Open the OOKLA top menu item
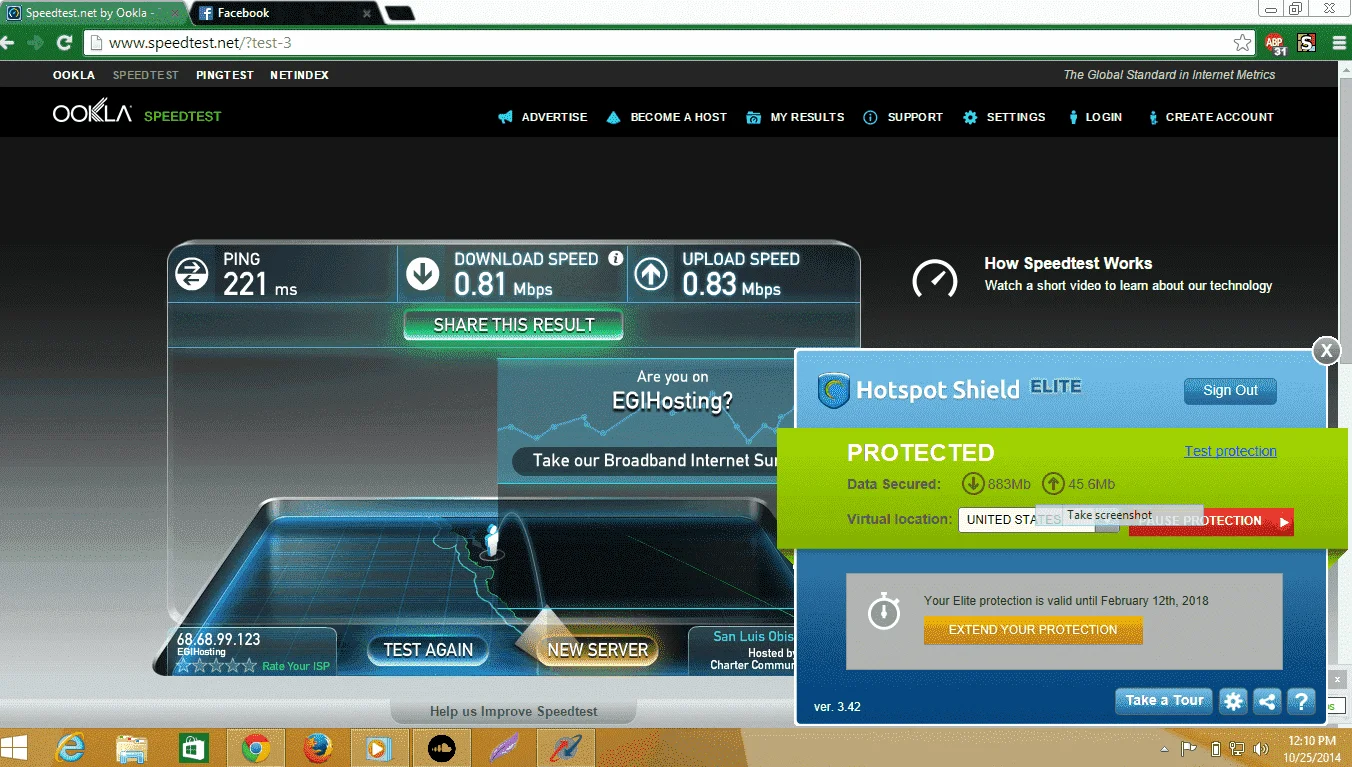 (x=74, y=75)
